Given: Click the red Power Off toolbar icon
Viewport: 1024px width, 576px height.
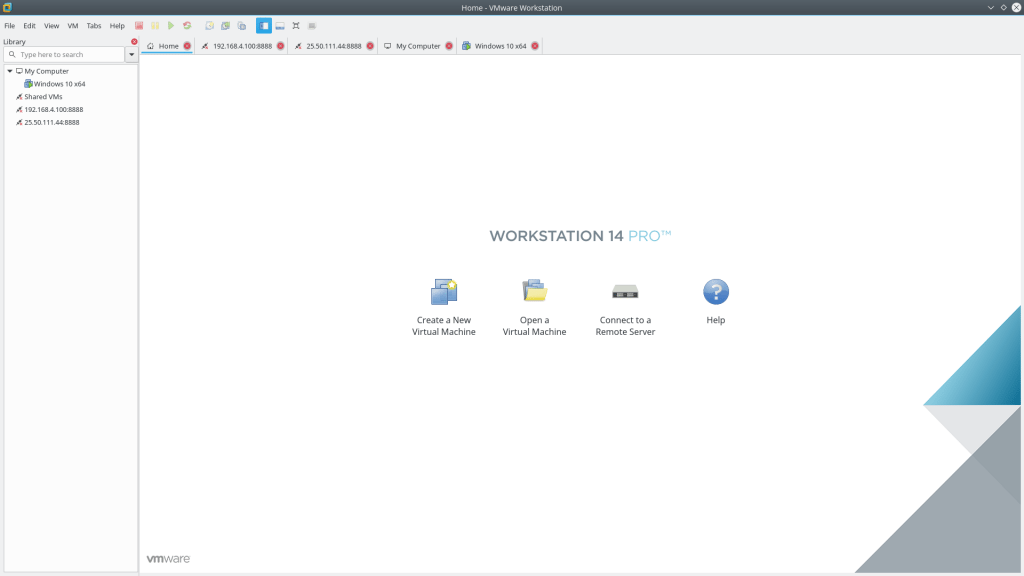Looking at the screenshot, I should pos(139,25).
